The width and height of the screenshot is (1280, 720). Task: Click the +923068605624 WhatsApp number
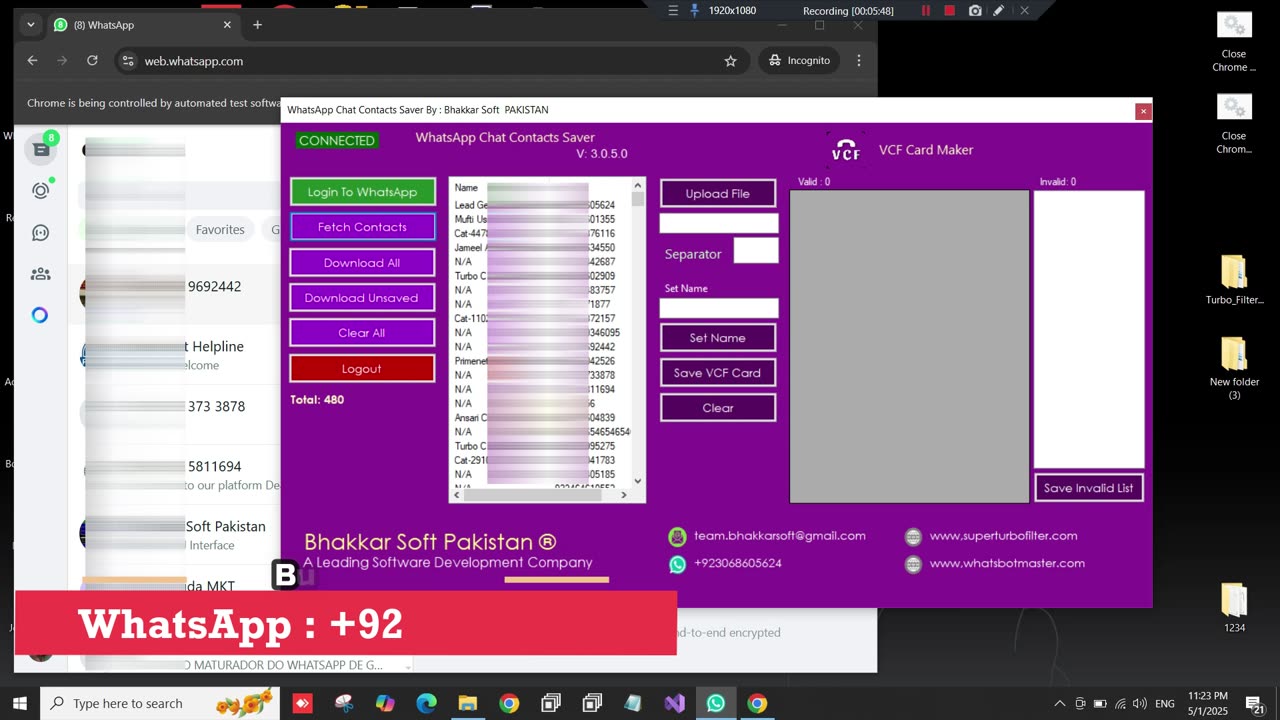click(x=738, y=564)
